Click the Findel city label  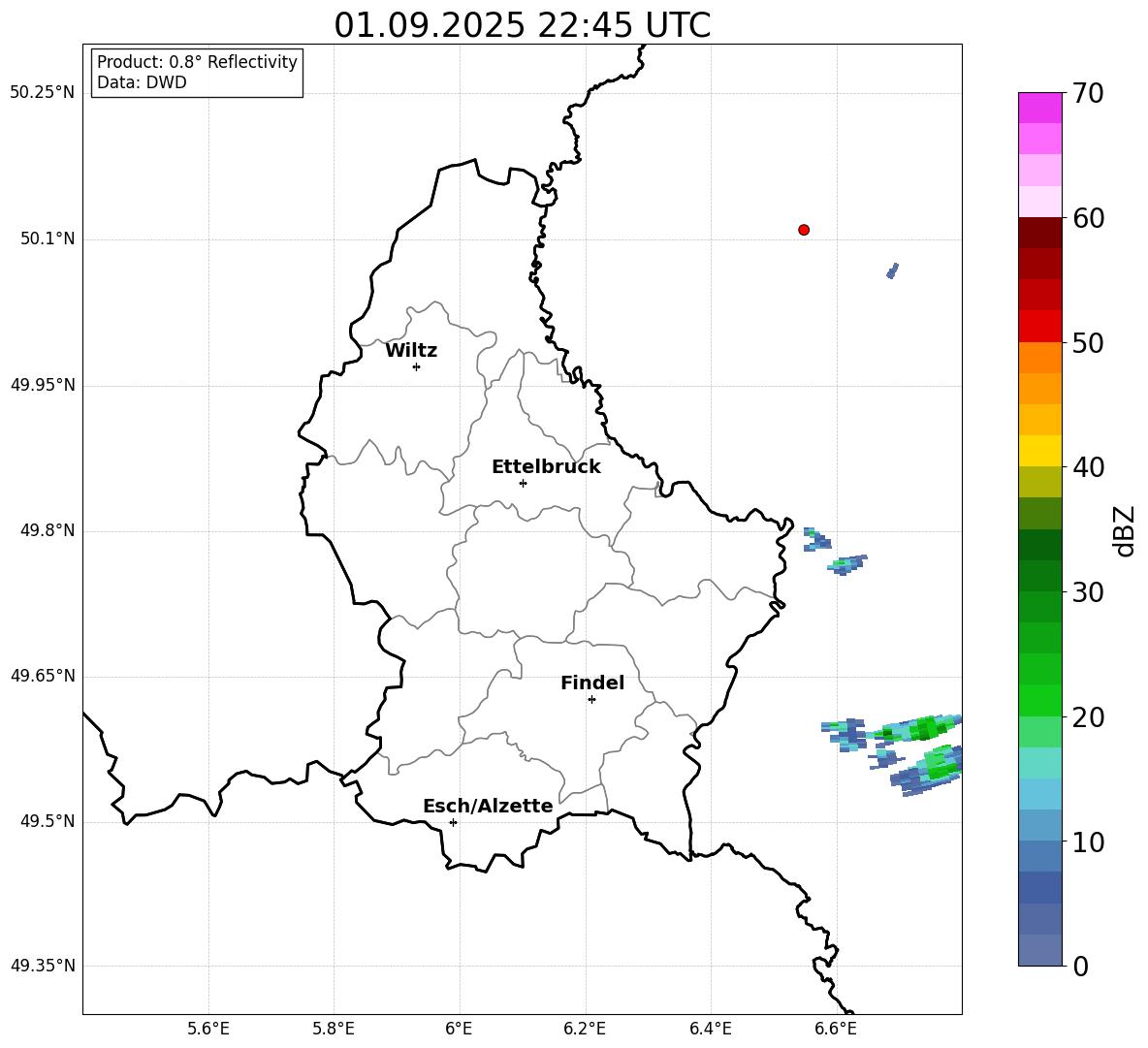click(592, 683)
